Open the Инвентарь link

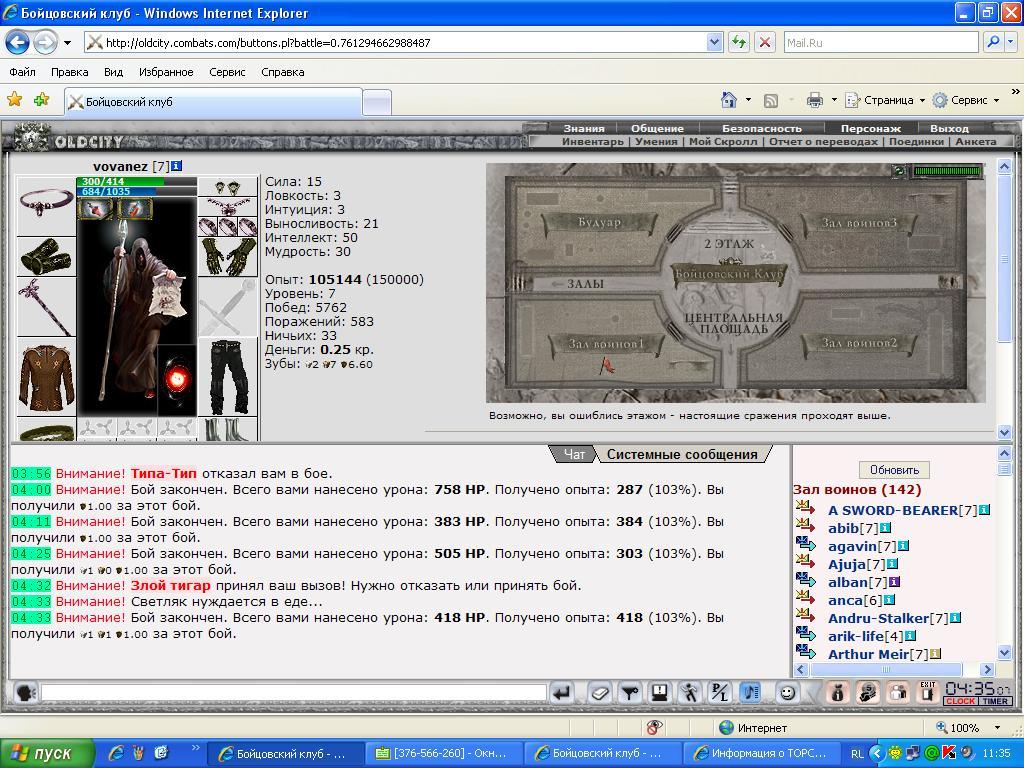click(593, 141)
